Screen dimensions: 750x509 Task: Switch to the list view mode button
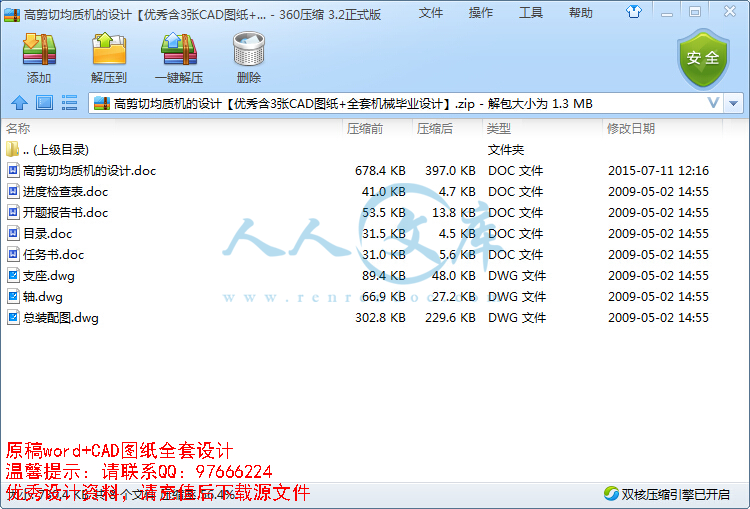[69, 103]
